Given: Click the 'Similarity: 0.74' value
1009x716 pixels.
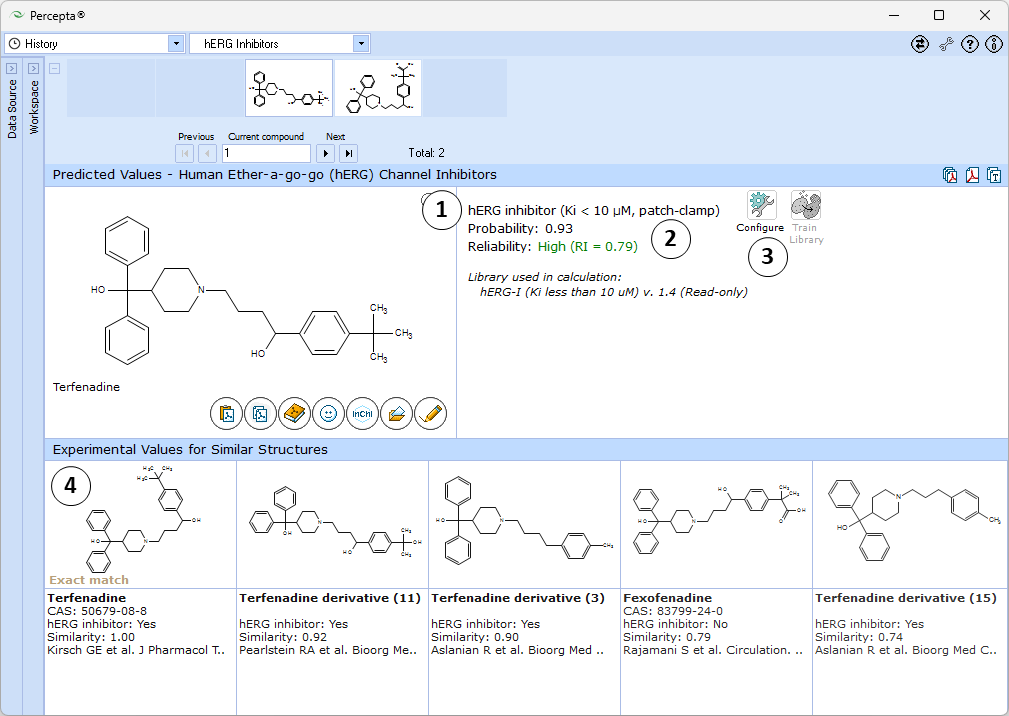Looking at the screenshot, I should [858, 637].
